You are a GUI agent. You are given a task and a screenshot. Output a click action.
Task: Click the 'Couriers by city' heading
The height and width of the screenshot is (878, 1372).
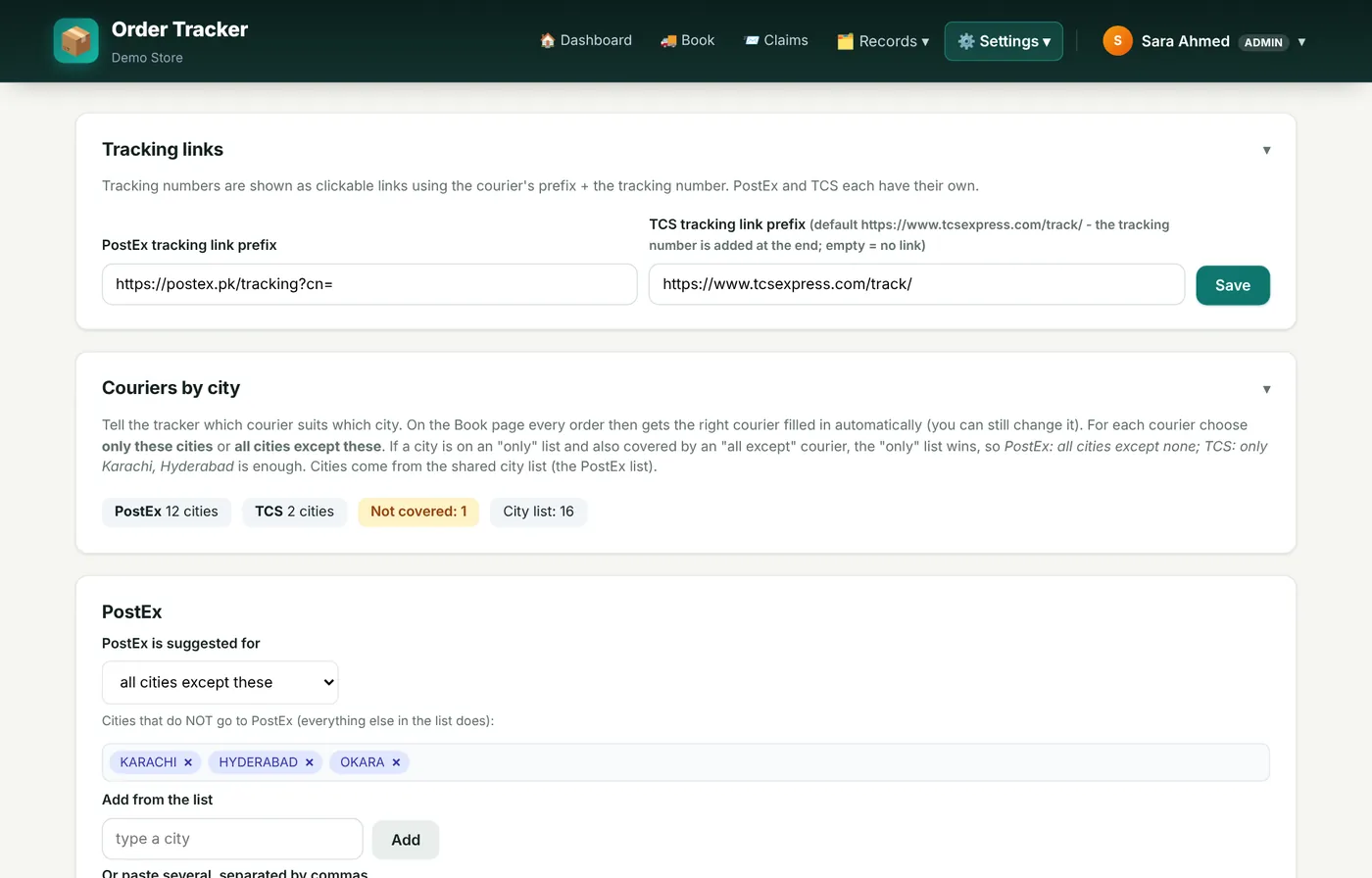click(171, 388)
